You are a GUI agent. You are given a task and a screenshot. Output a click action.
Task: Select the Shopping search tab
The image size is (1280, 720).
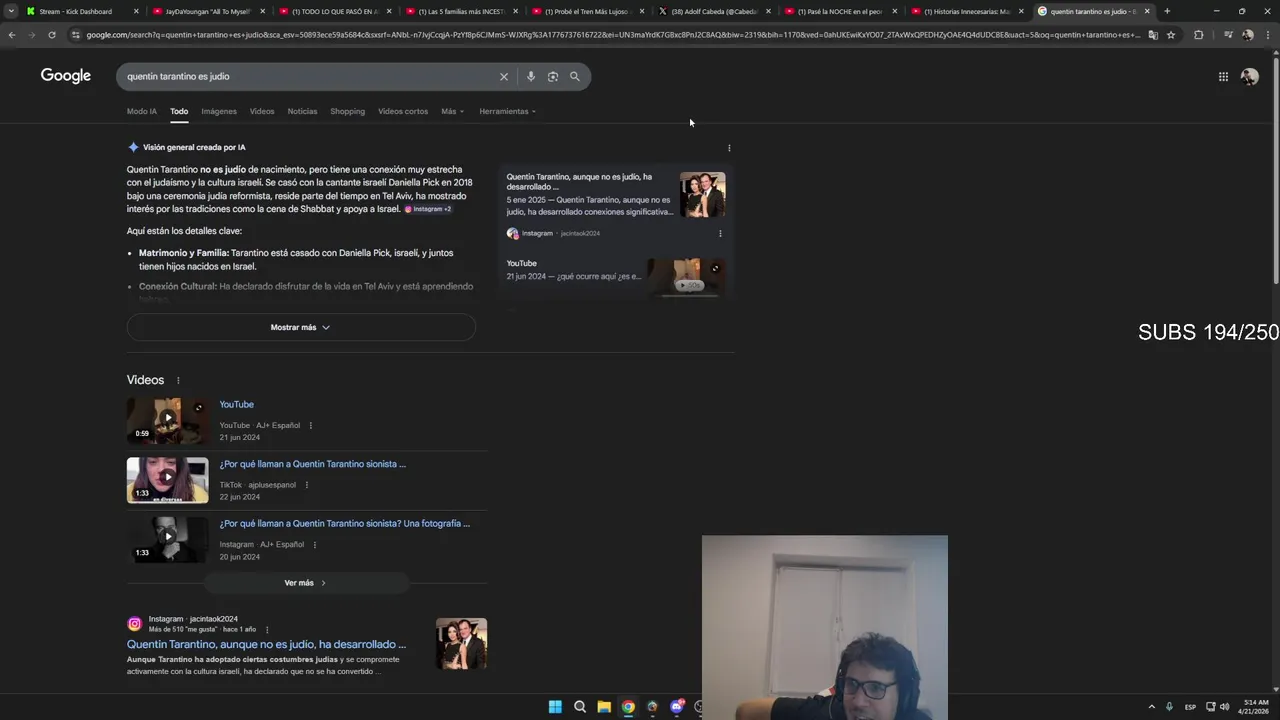pos(347,111)
